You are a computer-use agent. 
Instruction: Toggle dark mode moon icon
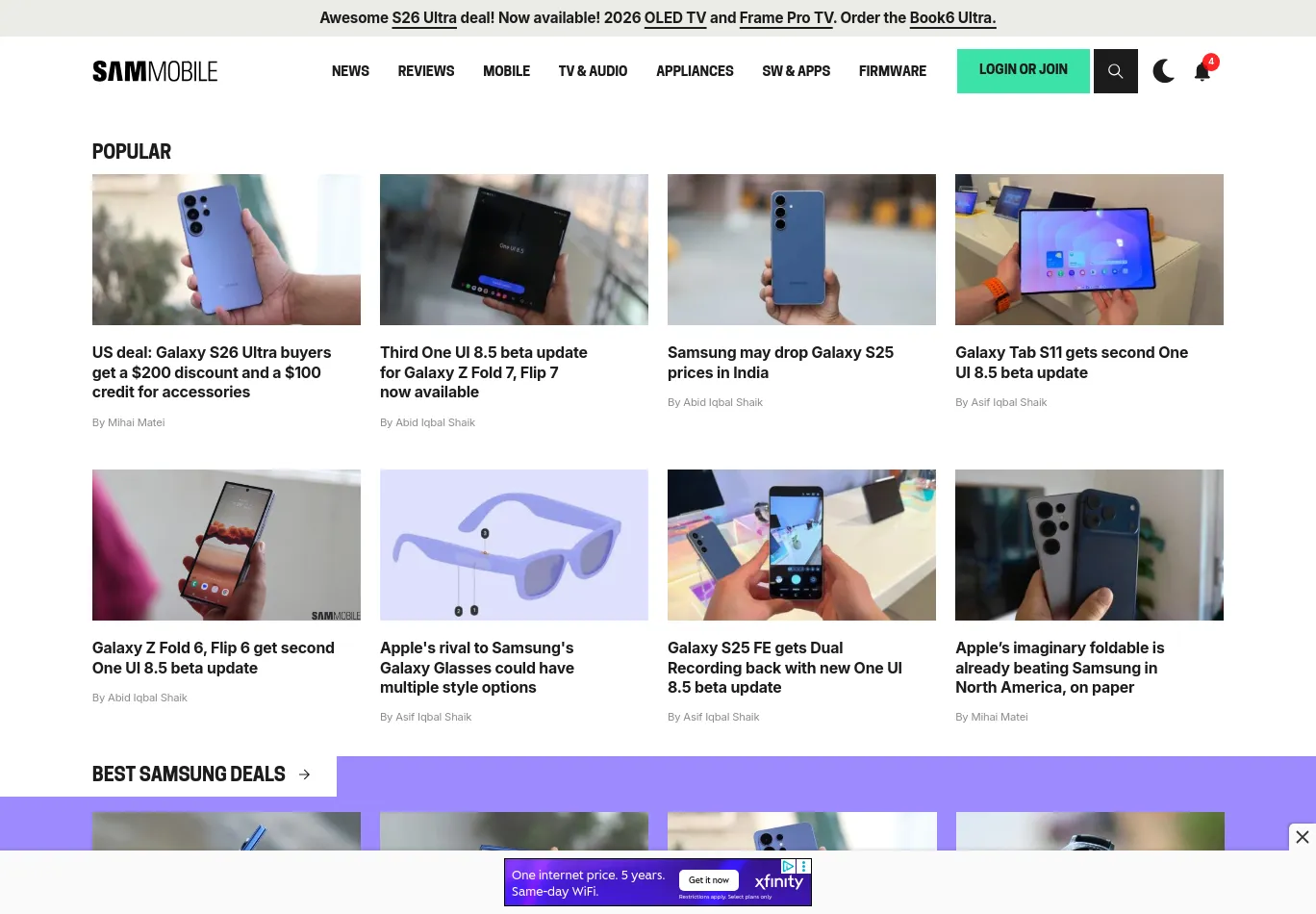click(x=1164, y=71)
